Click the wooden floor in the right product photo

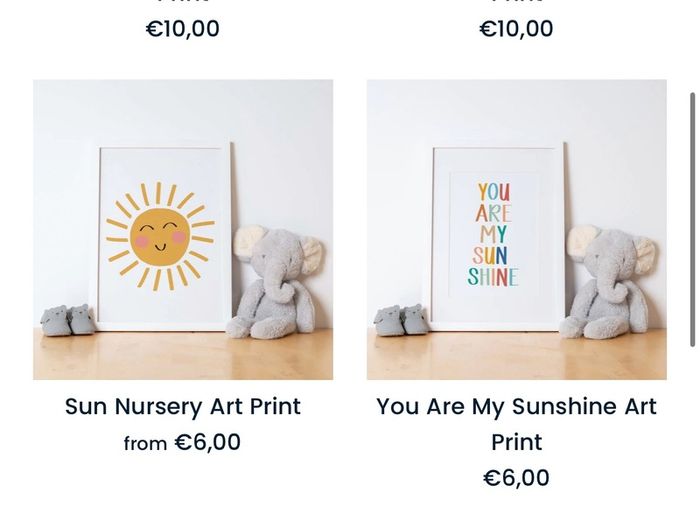tap(517, 357)
